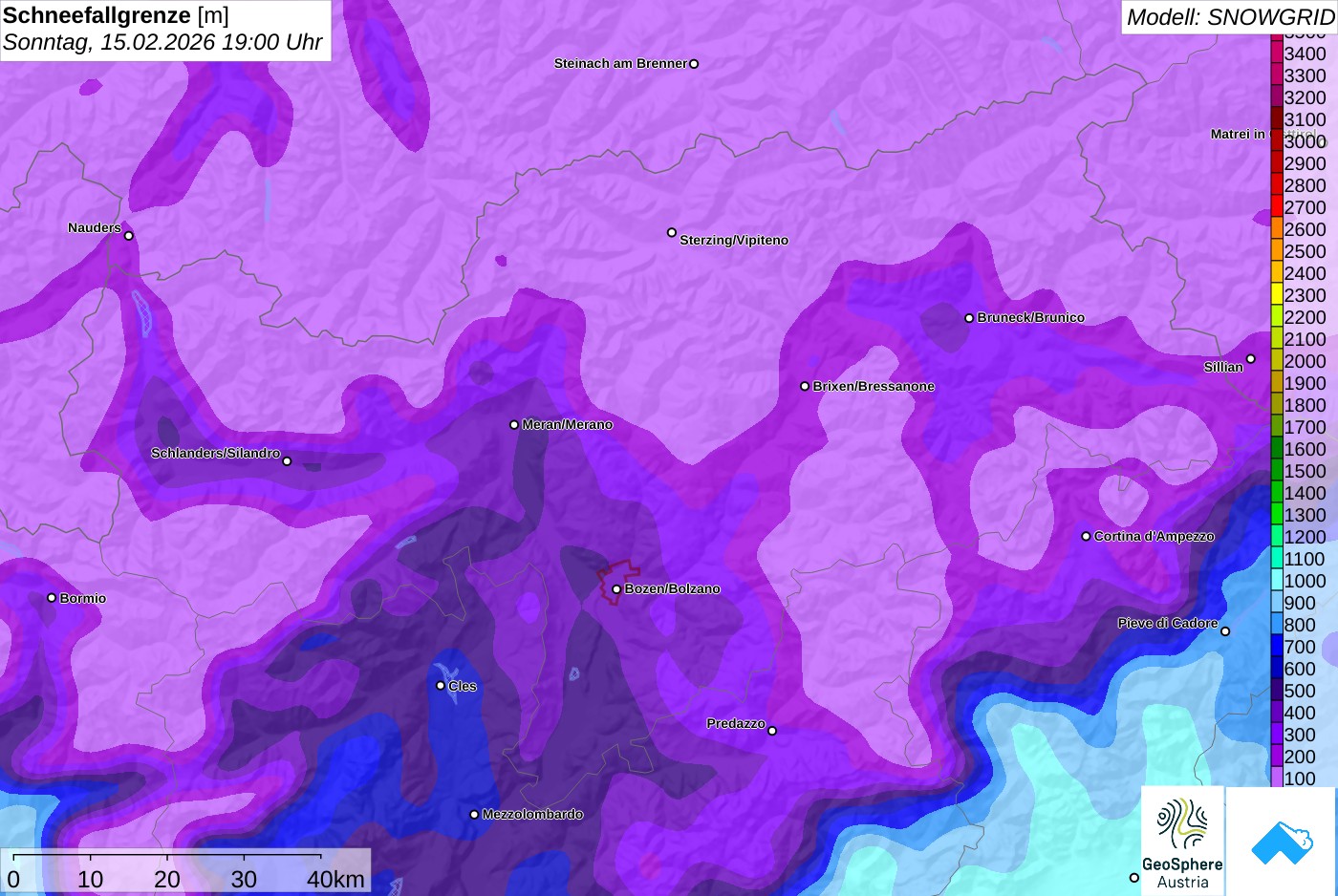The image size is (1338, 896).
Task: Click the blue cloud house logo
Action: click(x=1282, y=842)
